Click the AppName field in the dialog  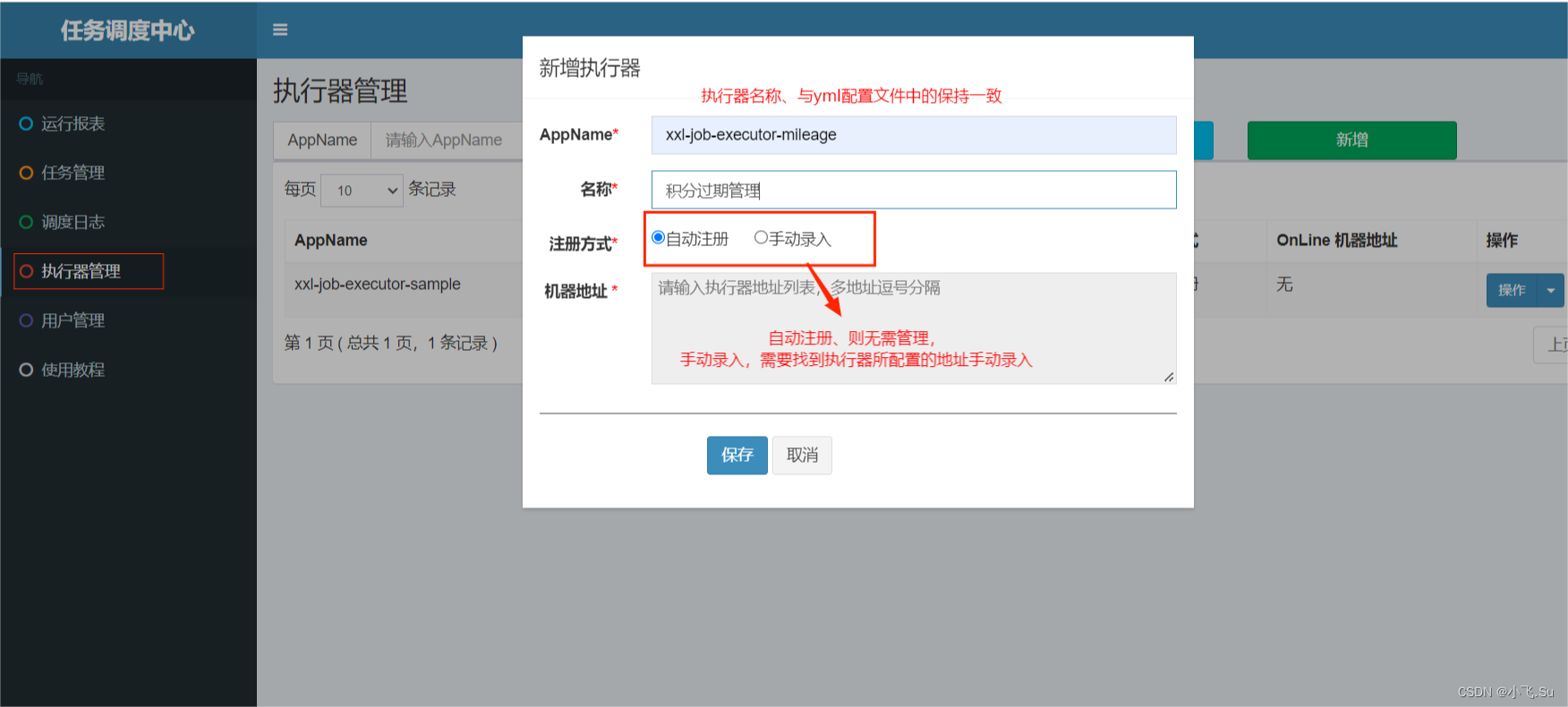(x=914, y=135)
